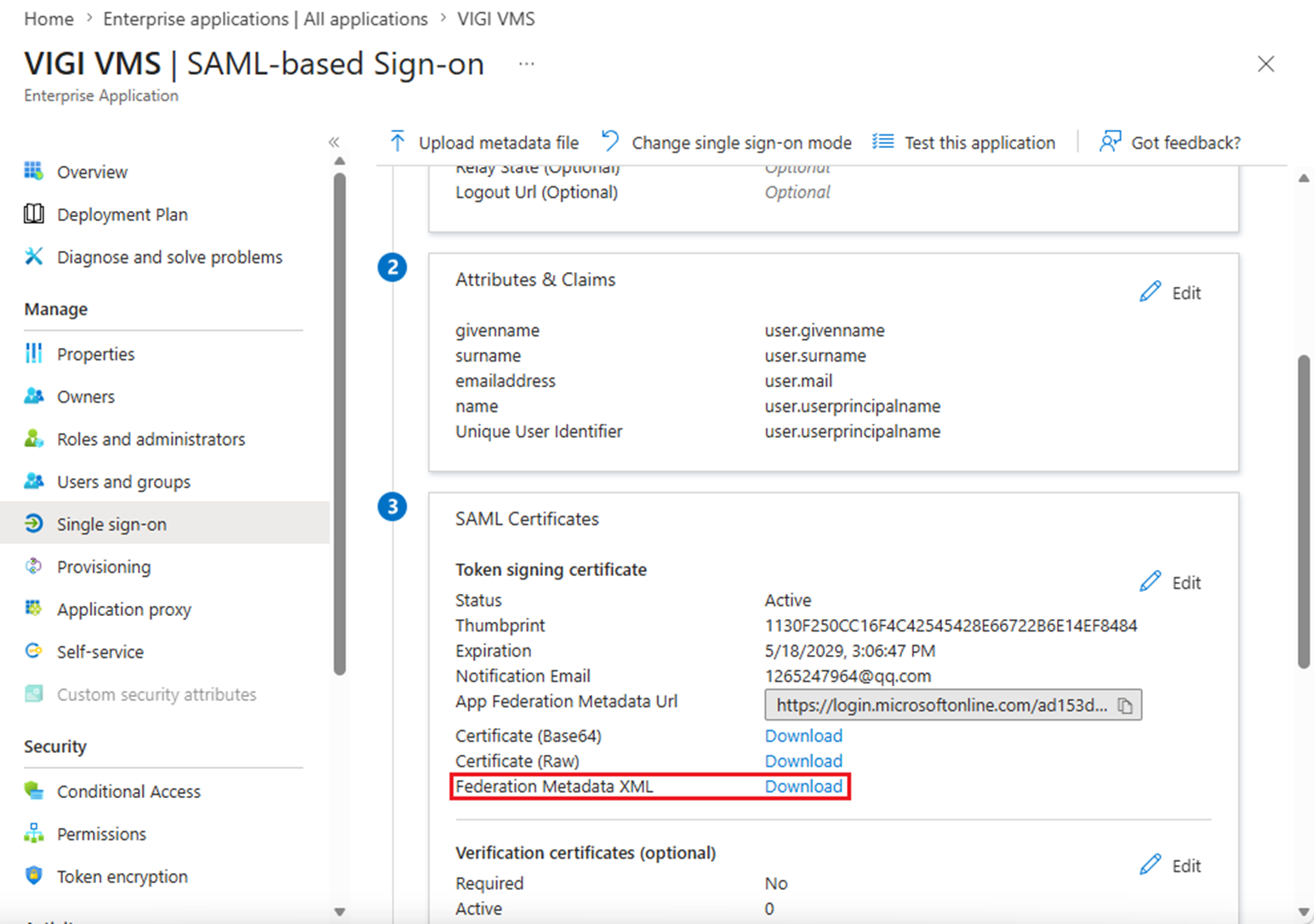The image size is (1314, 924).
Task: Click the App Federation Metadata Url field
Action: coord(953,705)
